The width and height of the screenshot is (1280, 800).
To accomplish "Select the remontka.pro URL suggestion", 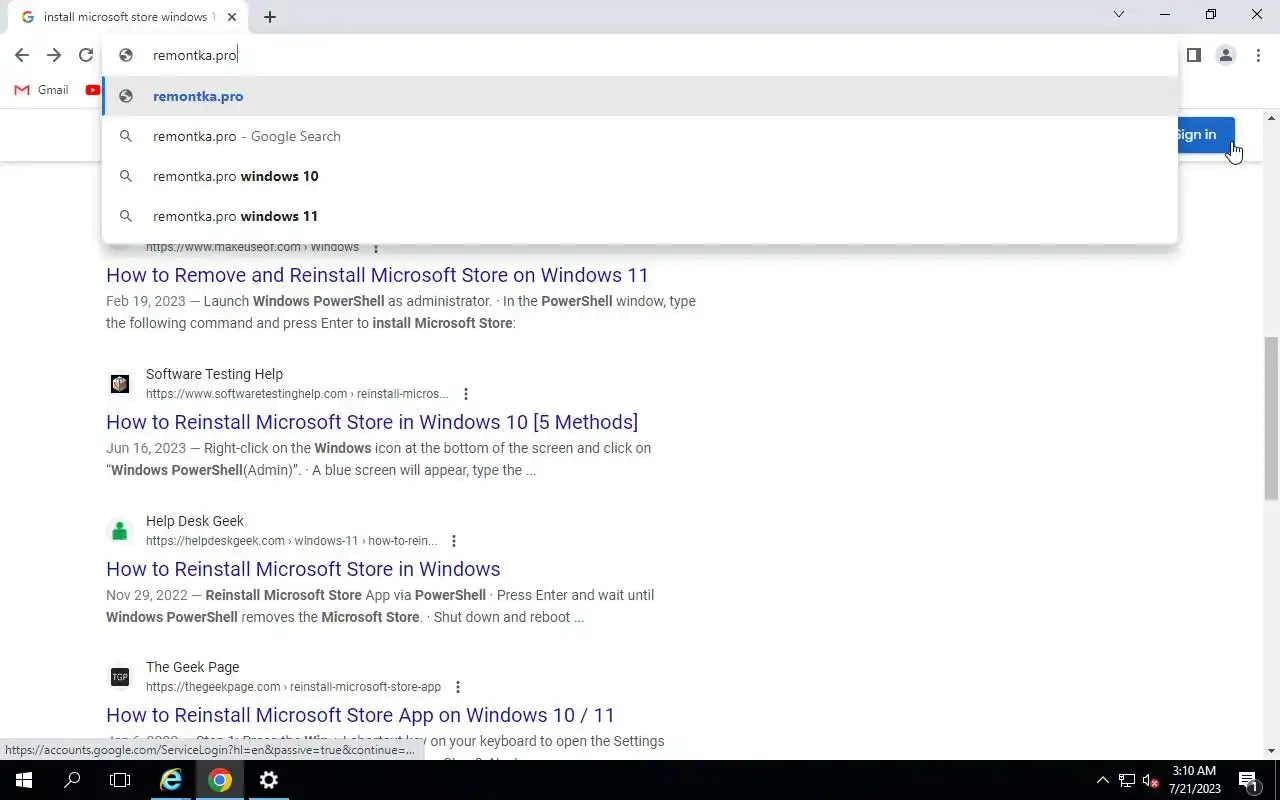I will click(640, 96).
